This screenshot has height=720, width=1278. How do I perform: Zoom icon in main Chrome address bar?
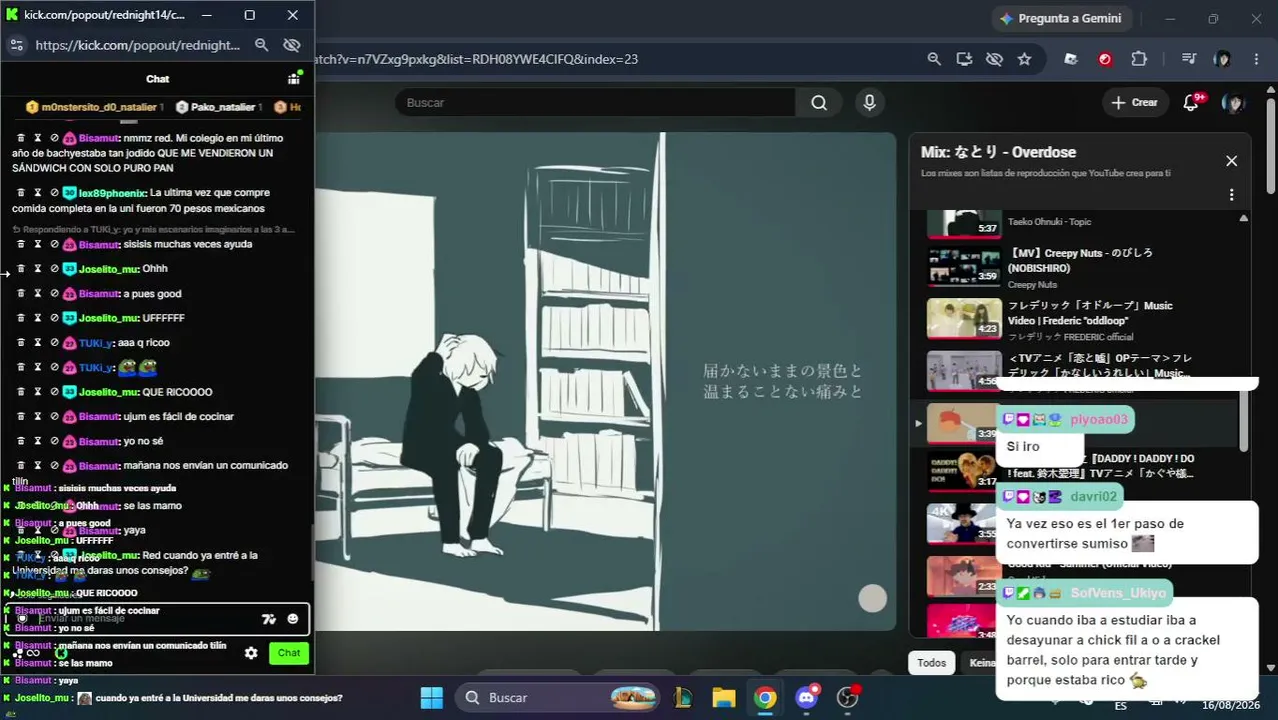click(934, 59)
